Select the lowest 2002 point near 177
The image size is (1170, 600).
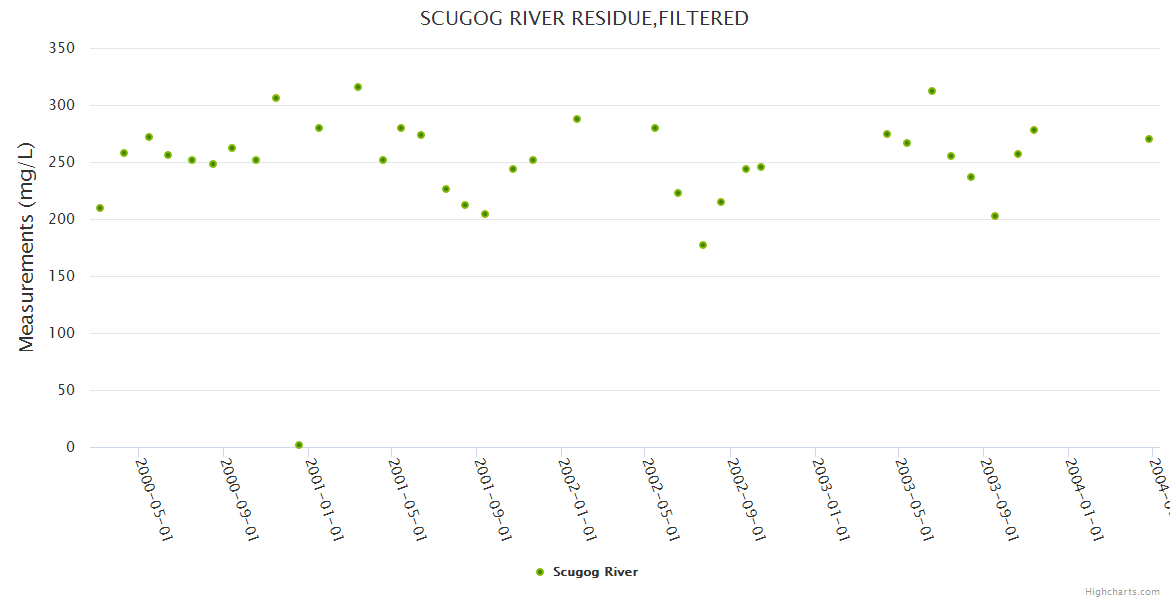point(703,245)
